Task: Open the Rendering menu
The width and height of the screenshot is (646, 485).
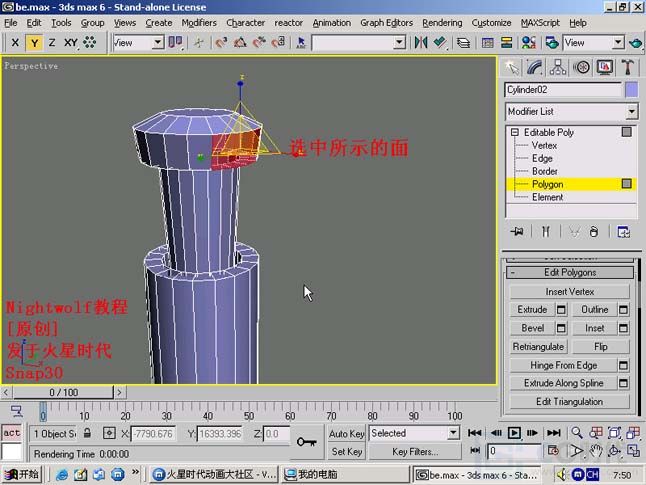Action: tap(442, 23)
